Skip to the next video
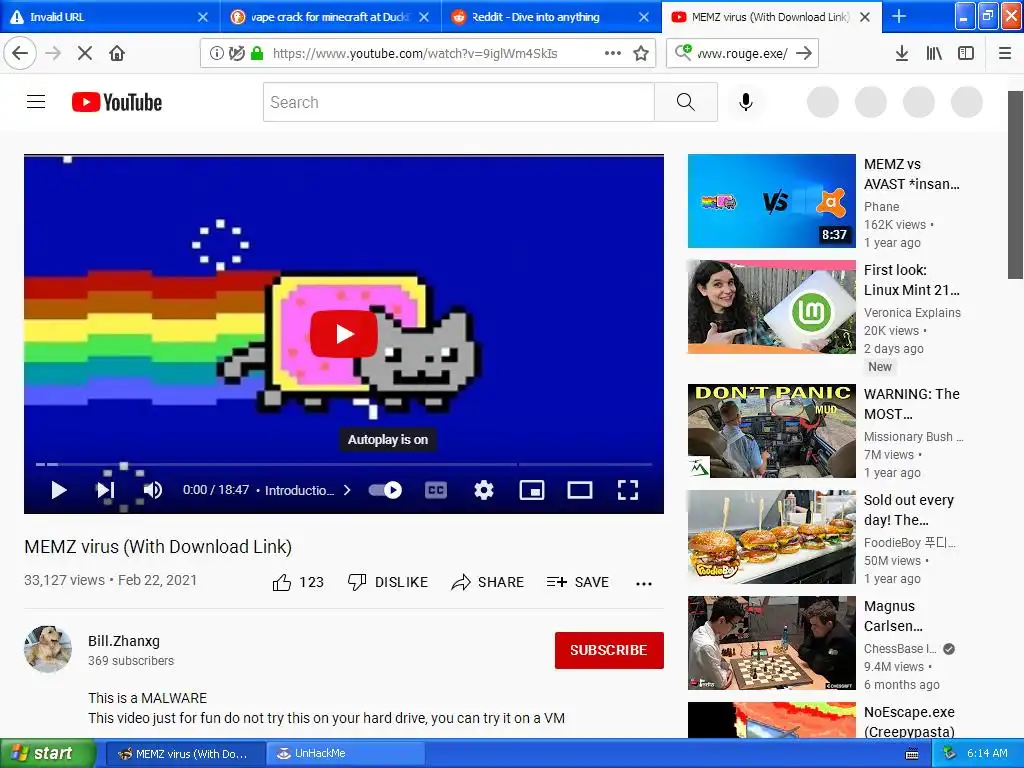Viewport: 1024px width, 768px height. click(105, 490)
